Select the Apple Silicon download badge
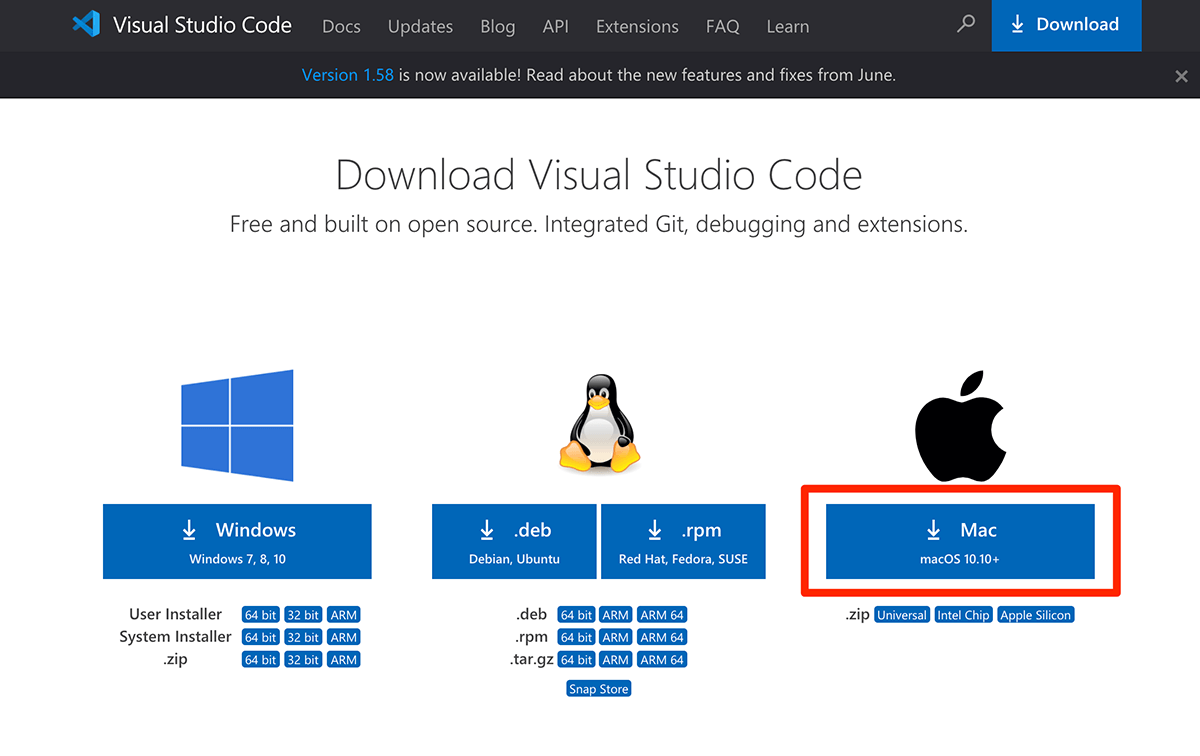The height and width of the screenshot is (756, 1200). pos(1035,614)
